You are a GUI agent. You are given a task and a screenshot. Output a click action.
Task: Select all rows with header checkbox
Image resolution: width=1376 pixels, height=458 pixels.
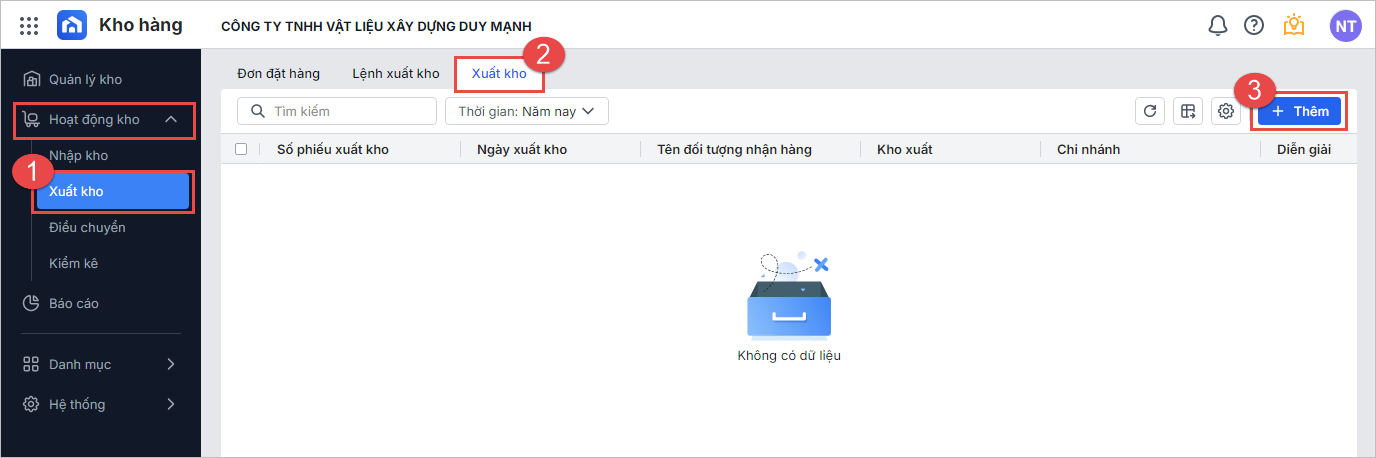coord(240,149)
